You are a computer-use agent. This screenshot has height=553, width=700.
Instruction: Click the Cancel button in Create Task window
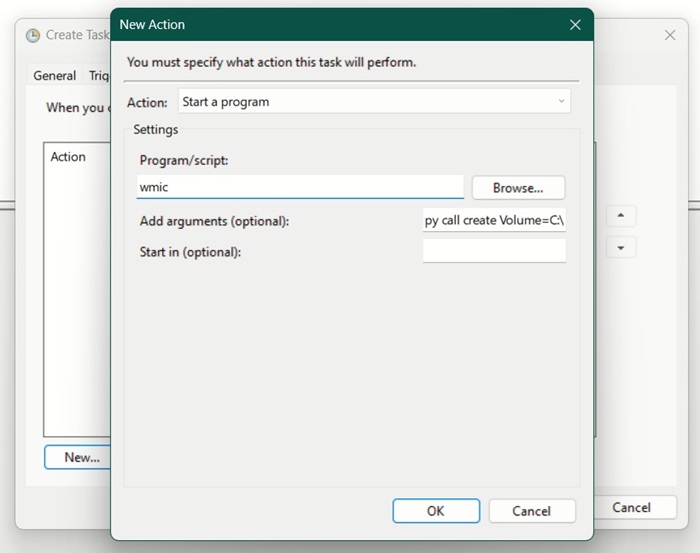(634, 507)
